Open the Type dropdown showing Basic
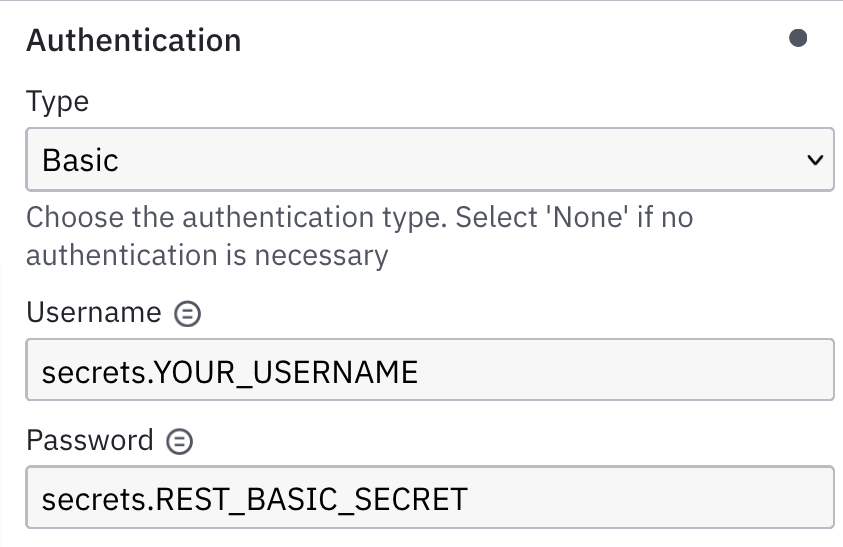843x547 pixels. (x=429, y=159)
